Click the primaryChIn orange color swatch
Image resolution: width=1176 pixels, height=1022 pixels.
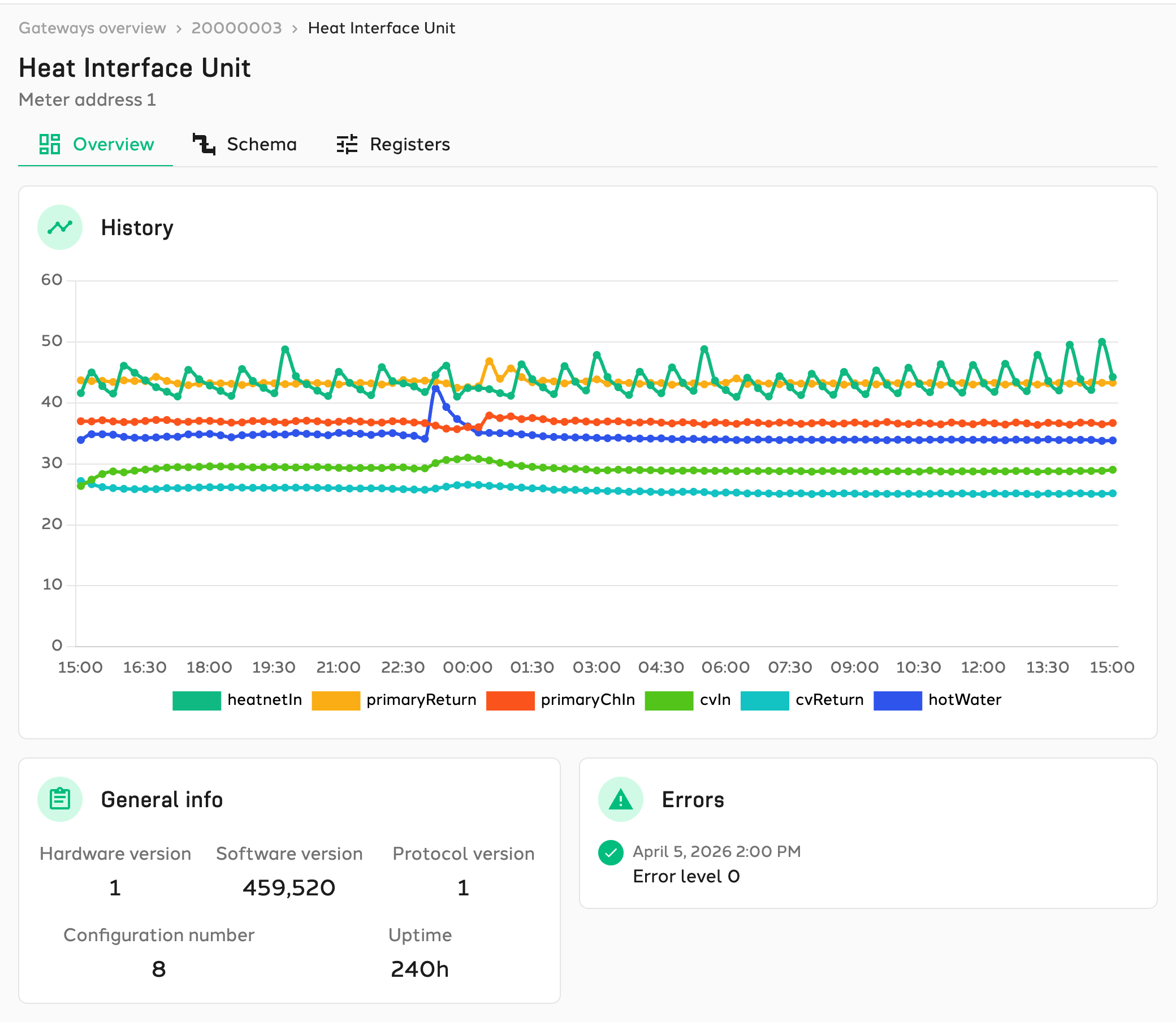point(511,700)
